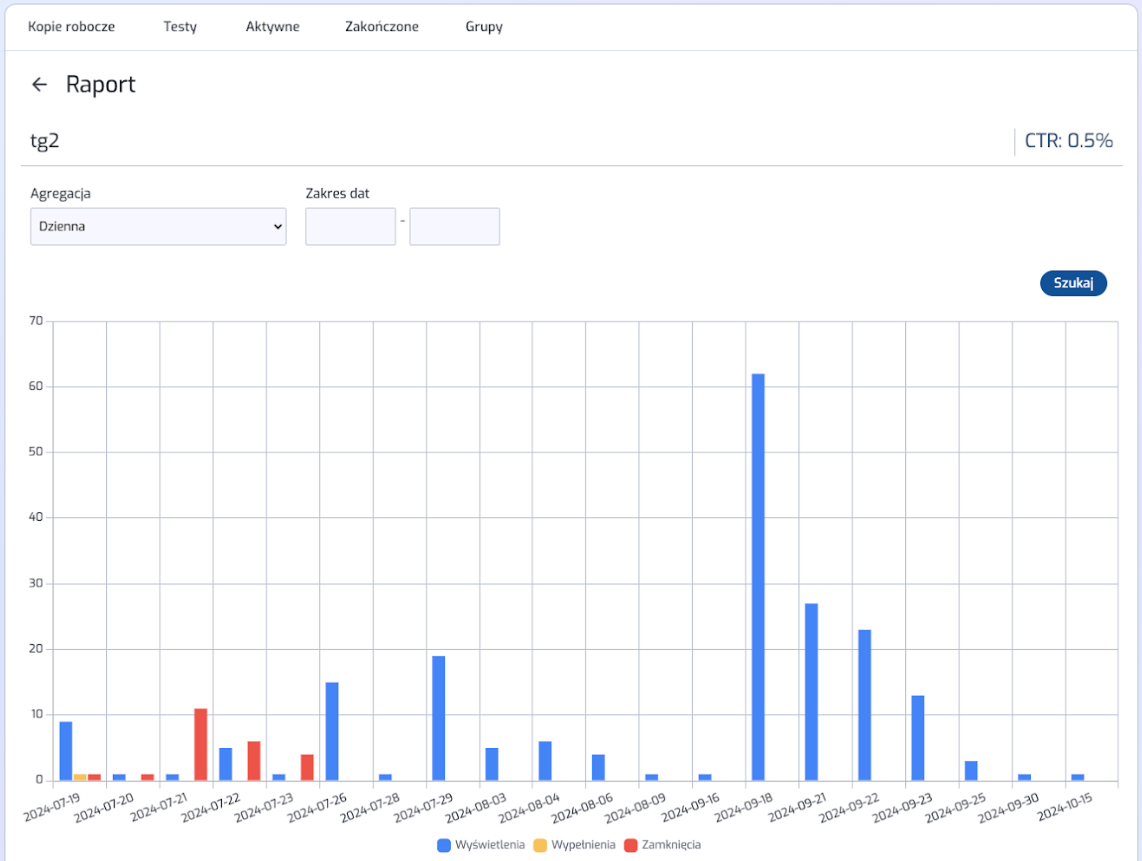Open the Agregacja dropdown set to Dzienna
Screen dimensions: 1142x861
pyautogui.click(x=158, y=226)
